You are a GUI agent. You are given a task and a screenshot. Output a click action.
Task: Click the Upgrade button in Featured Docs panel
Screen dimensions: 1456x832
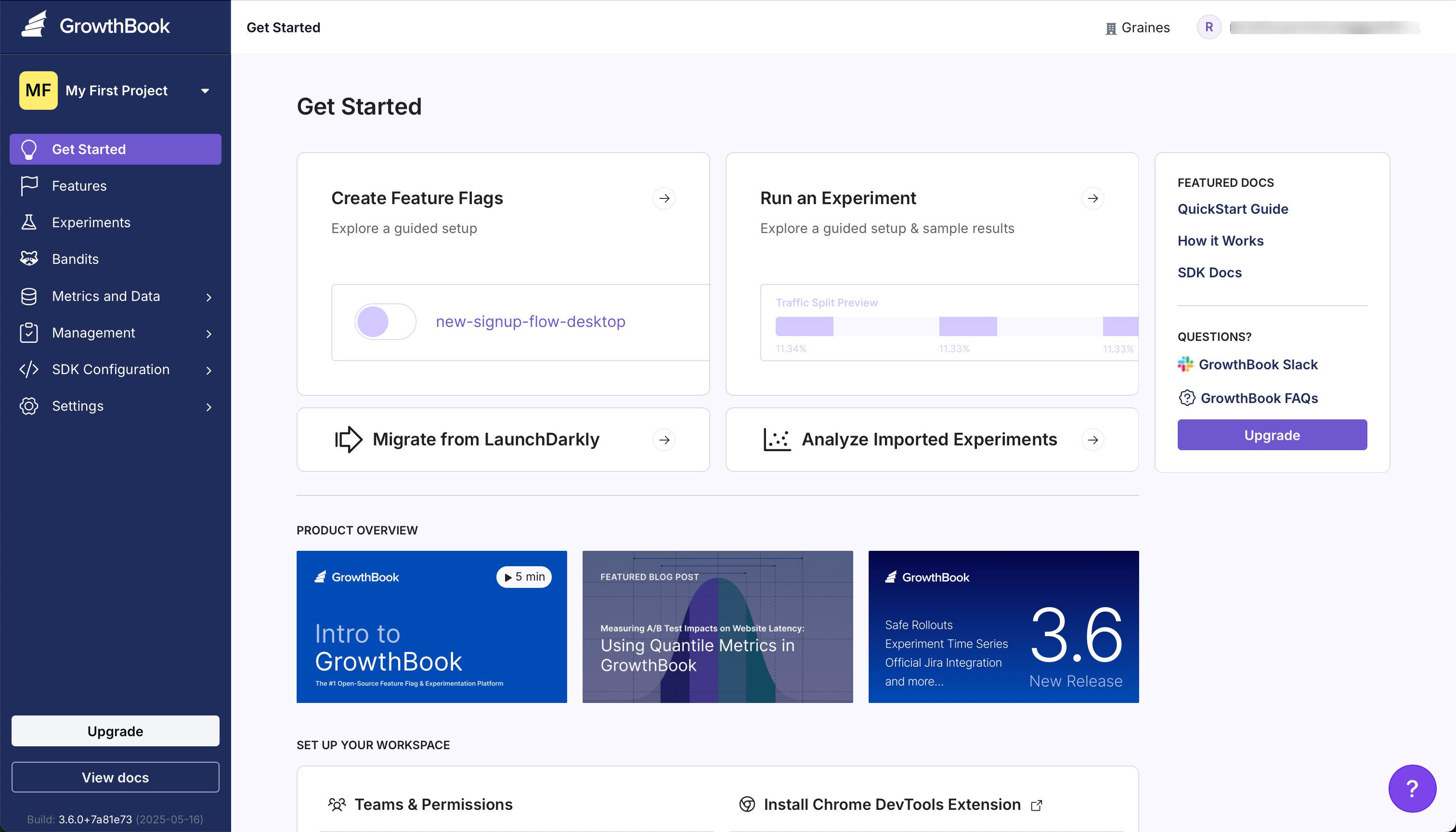tap(1272, 435)
